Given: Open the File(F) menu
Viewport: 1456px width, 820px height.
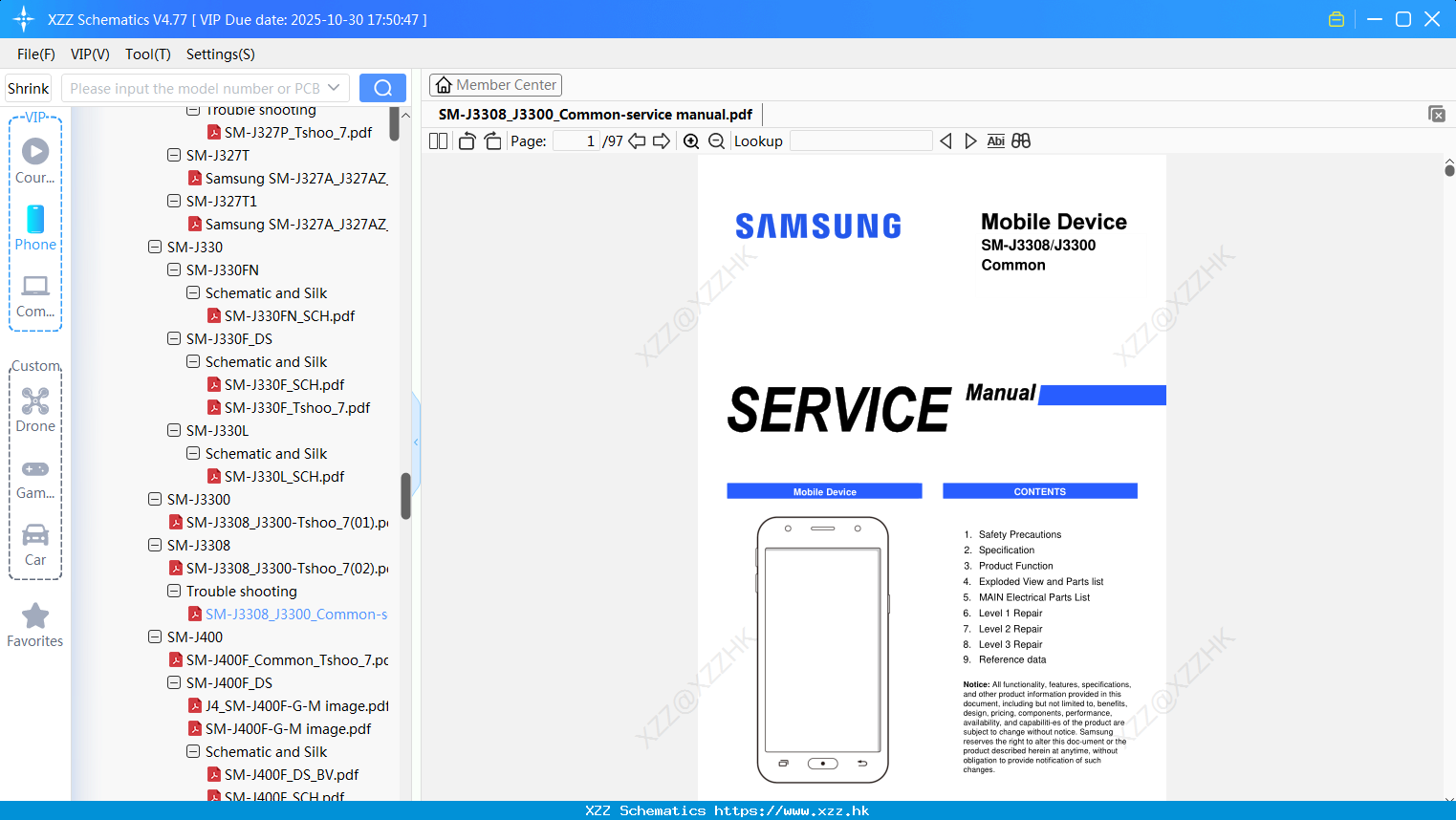Looking at the screenshot, I should pos(36,54).
